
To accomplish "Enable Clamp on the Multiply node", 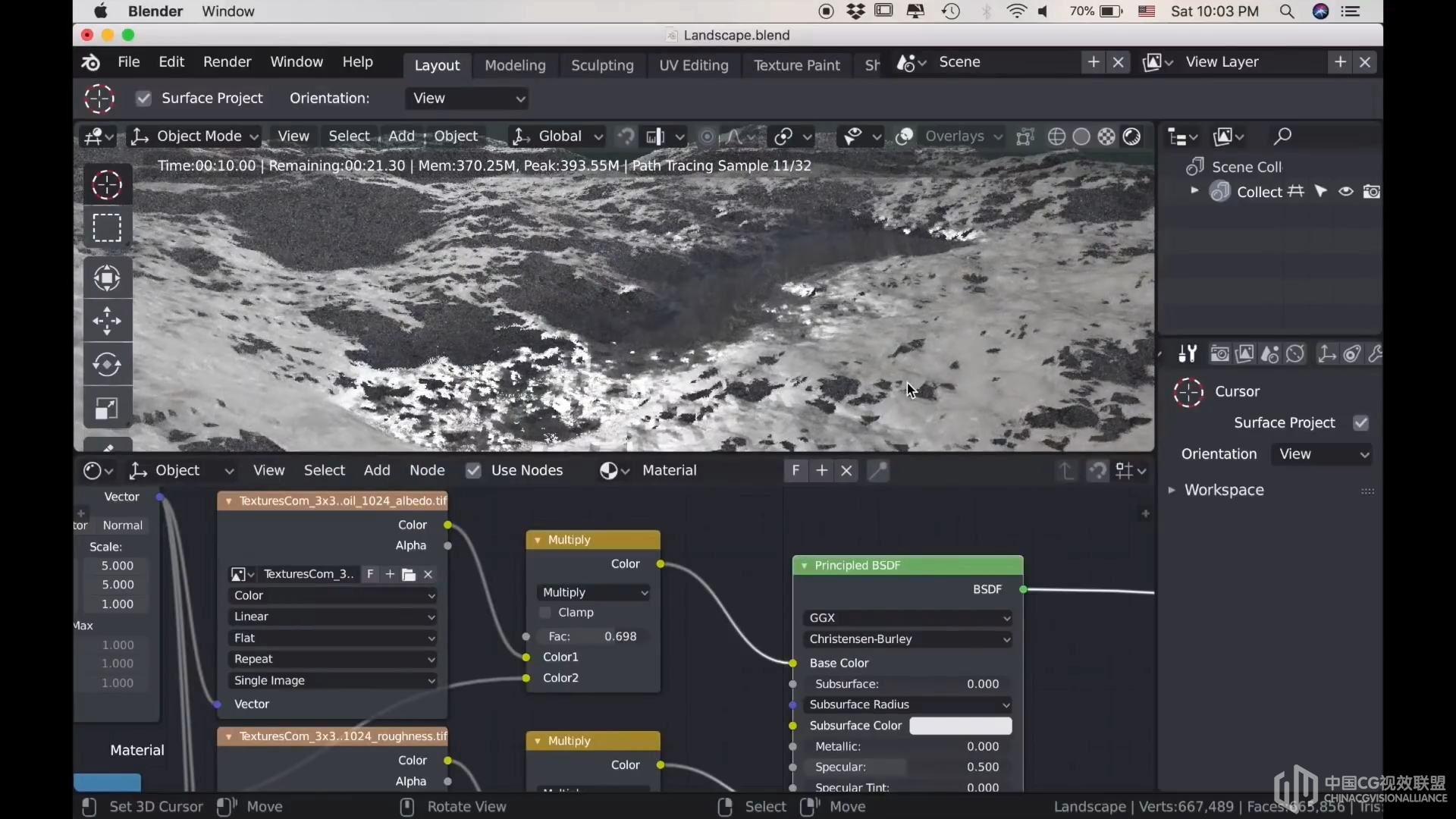I will [x=545, y=613].
